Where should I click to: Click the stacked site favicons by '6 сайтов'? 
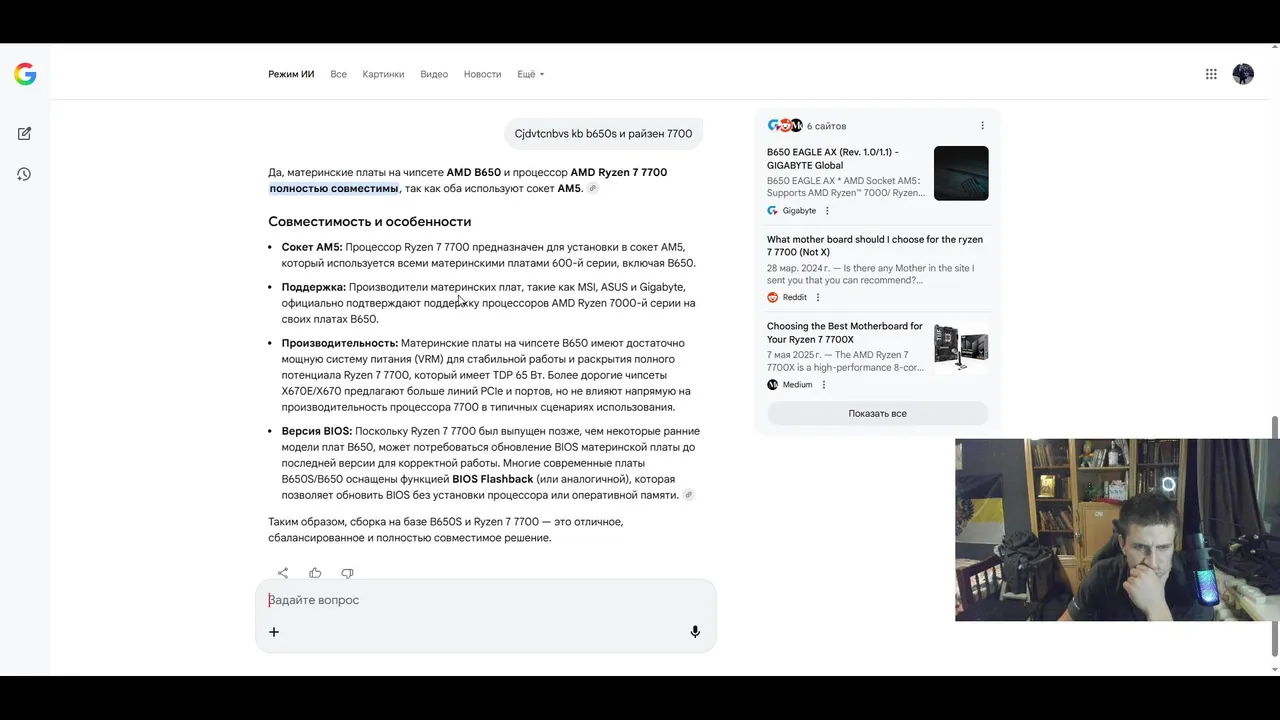tap(785, 126)
